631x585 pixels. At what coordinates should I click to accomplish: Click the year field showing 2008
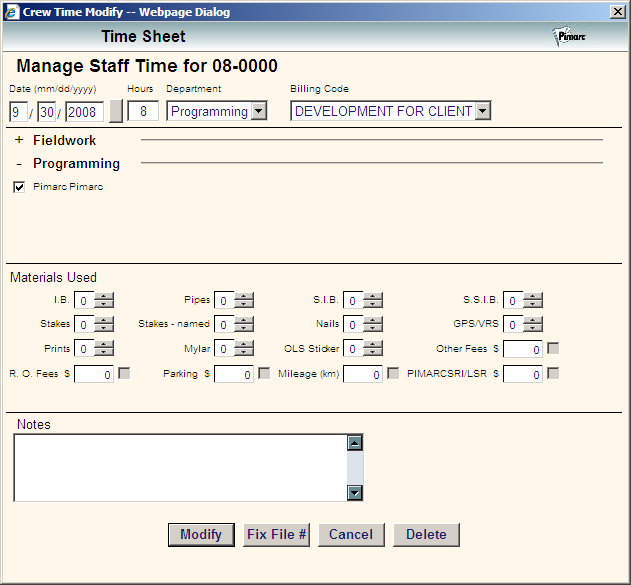85,111
